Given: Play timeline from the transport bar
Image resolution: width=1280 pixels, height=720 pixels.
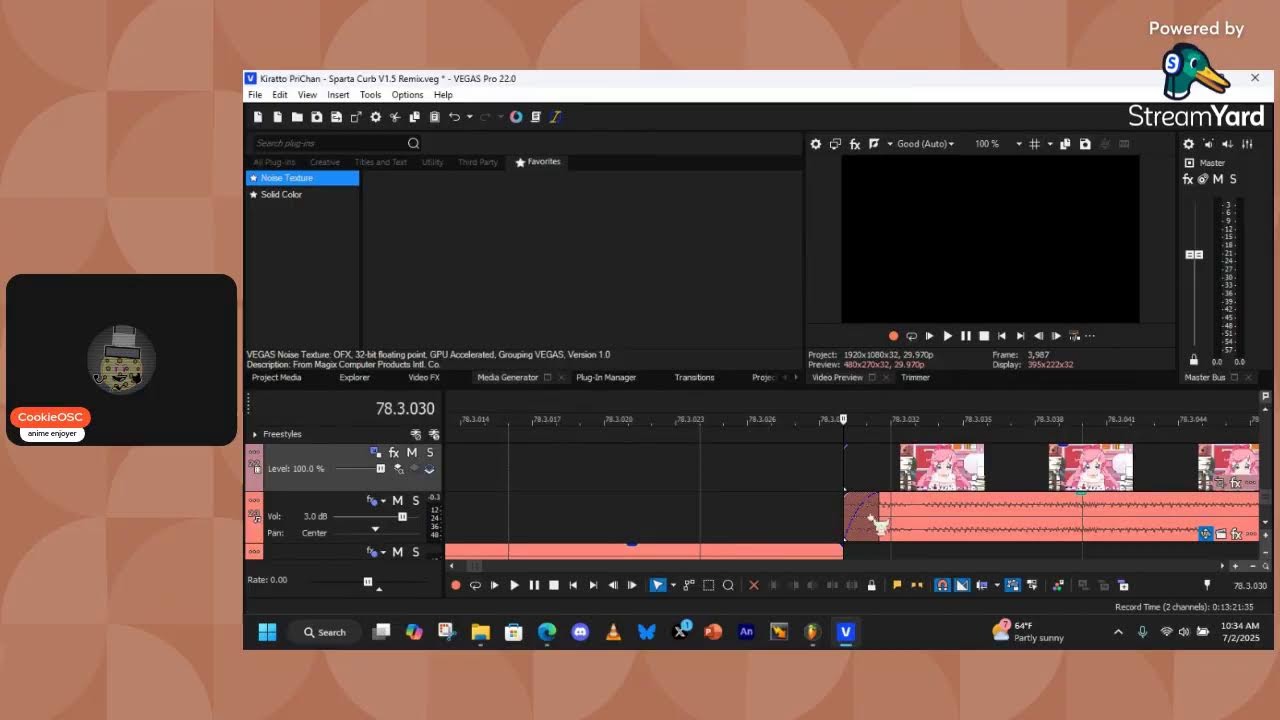Looking at the screenshot, I should (514, 585).
